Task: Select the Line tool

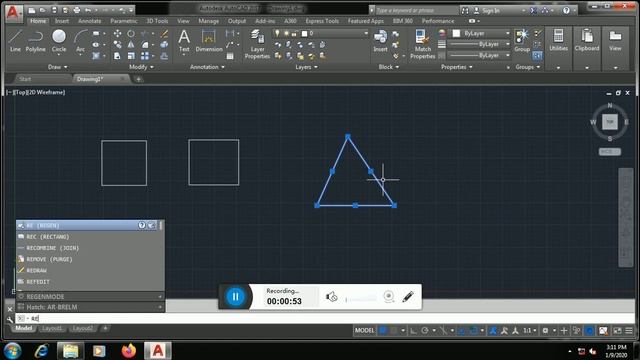Action: coord(15,41)
